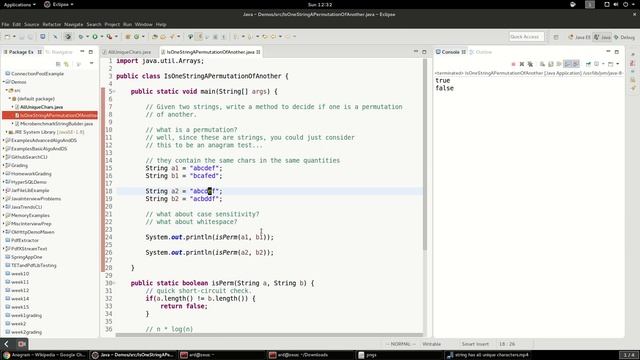Click the Search toolbar icon
Screen dimensions: 640x360
click(x=172, y=37)
